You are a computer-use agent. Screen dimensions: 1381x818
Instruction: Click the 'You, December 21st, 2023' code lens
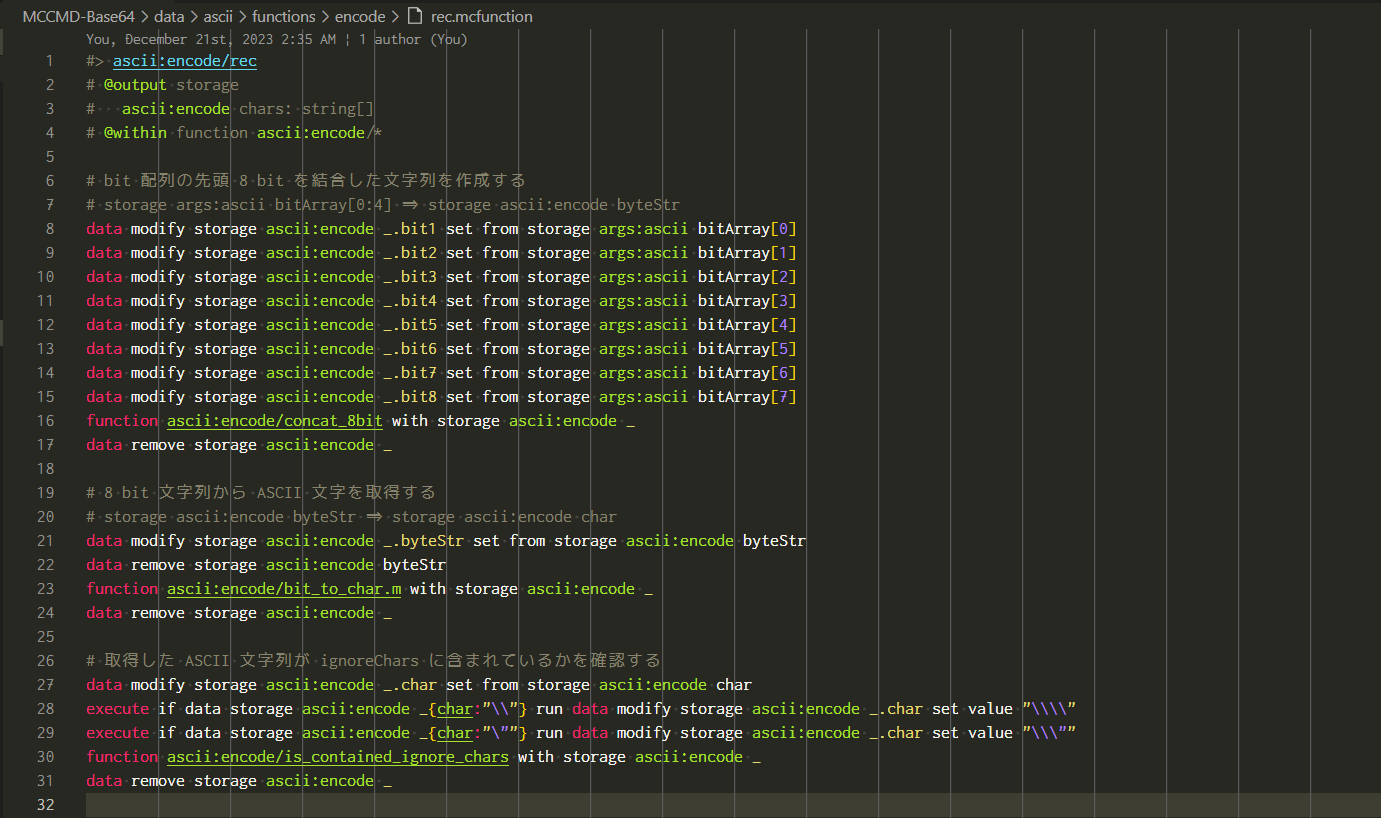(211, 40)
